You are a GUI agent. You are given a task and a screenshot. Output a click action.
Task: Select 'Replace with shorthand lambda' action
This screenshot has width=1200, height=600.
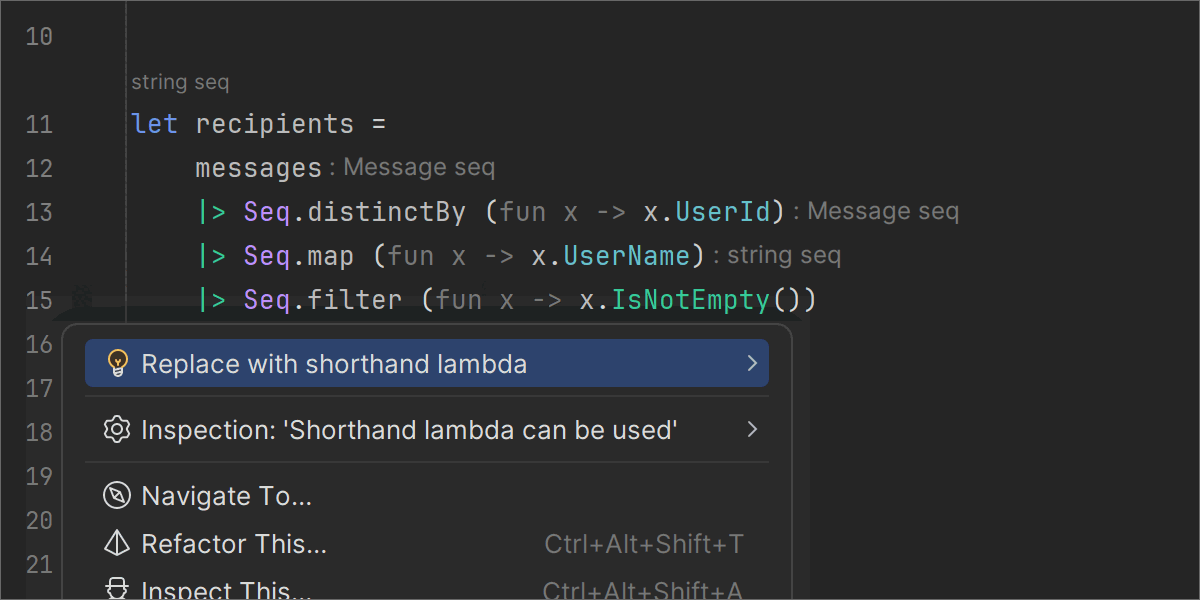coord(334,364)
